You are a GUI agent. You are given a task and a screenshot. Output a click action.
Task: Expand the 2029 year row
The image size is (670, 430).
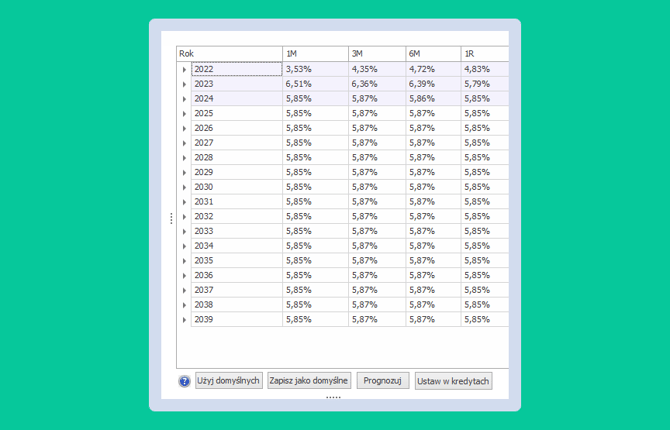coord(184,172)
